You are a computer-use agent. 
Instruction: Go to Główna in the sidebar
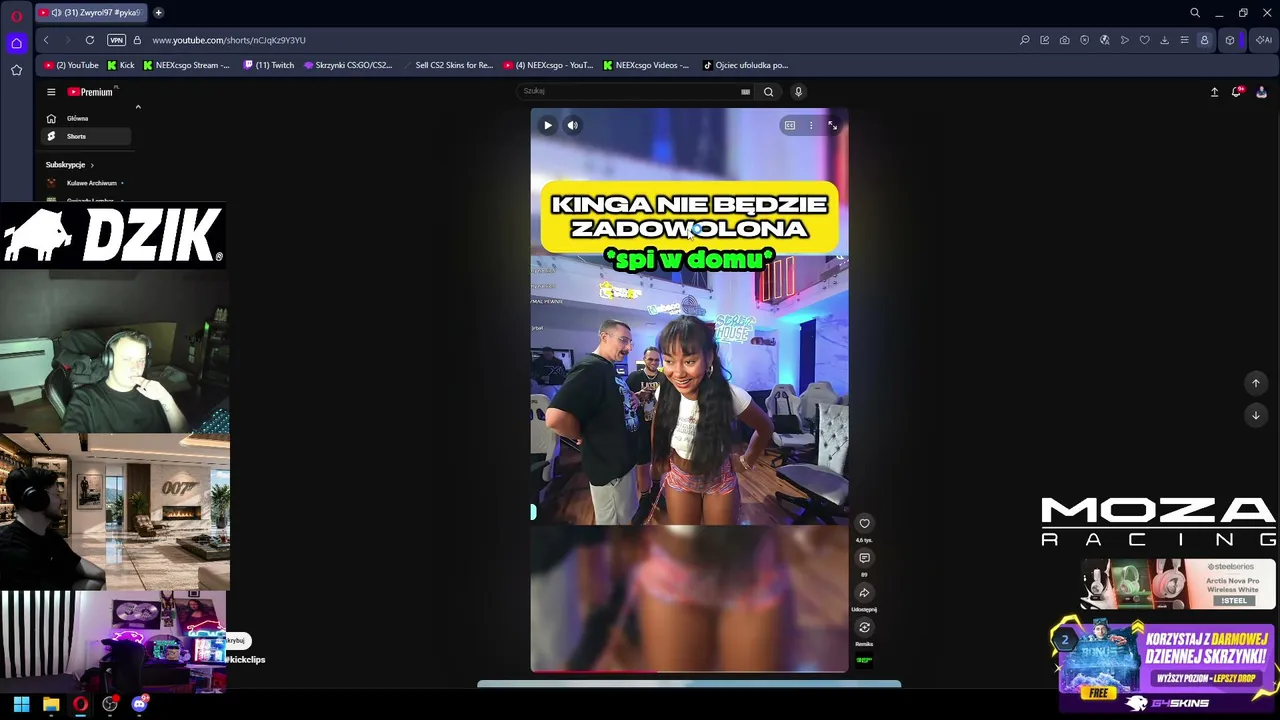(76, 118)
